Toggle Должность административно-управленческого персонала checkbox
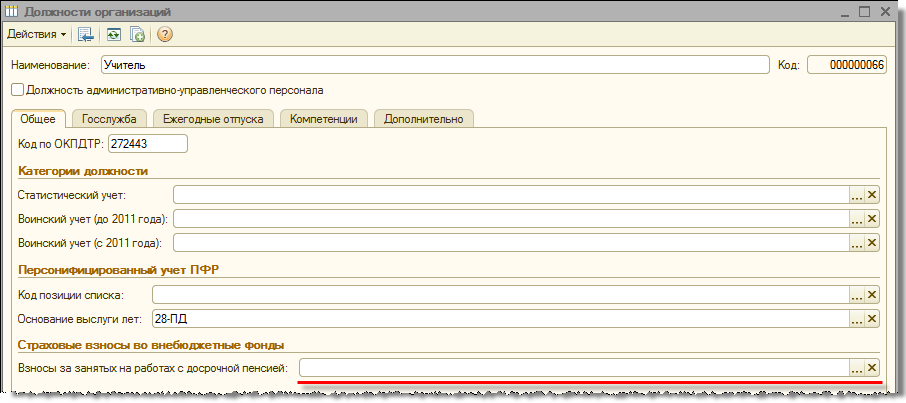The width and height of the screenshot is (906, 403). (x=17, y=90)
